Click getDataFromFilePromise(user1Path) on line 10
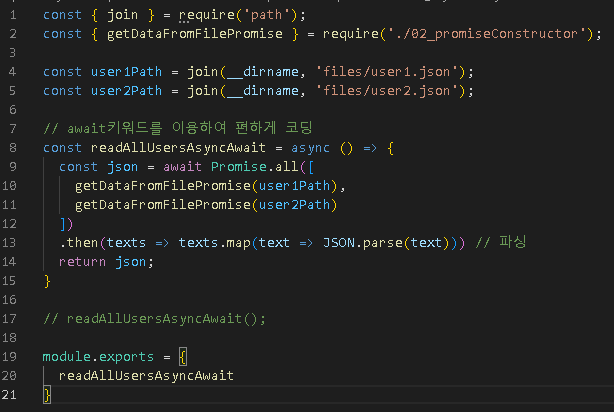The height and width of the screenshot is (412, 614). pos(206,186)
